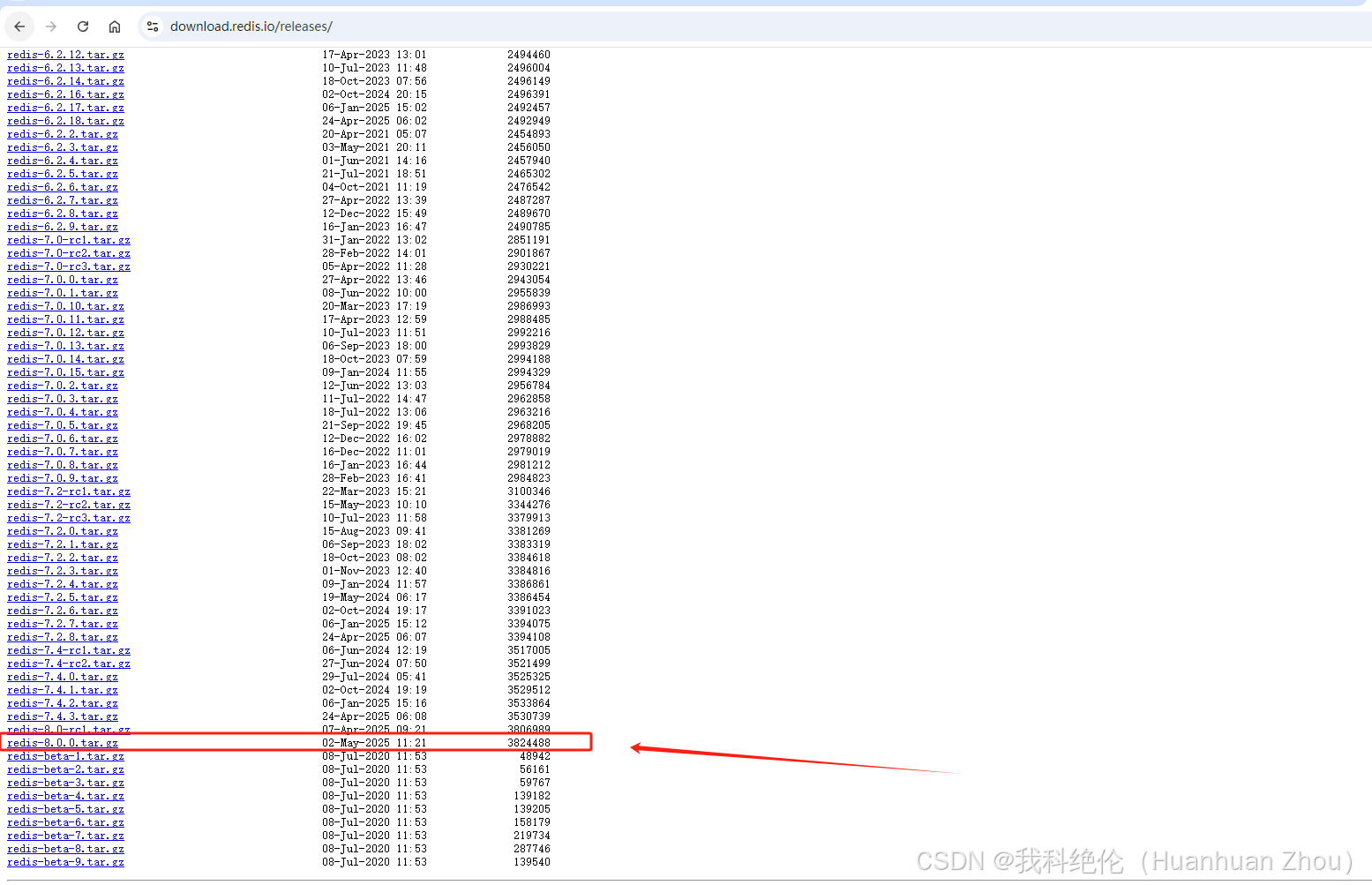Click redis-6.2.18.tar.gz link
Viewport: 1372px width, 885px height.
point(65,121)
